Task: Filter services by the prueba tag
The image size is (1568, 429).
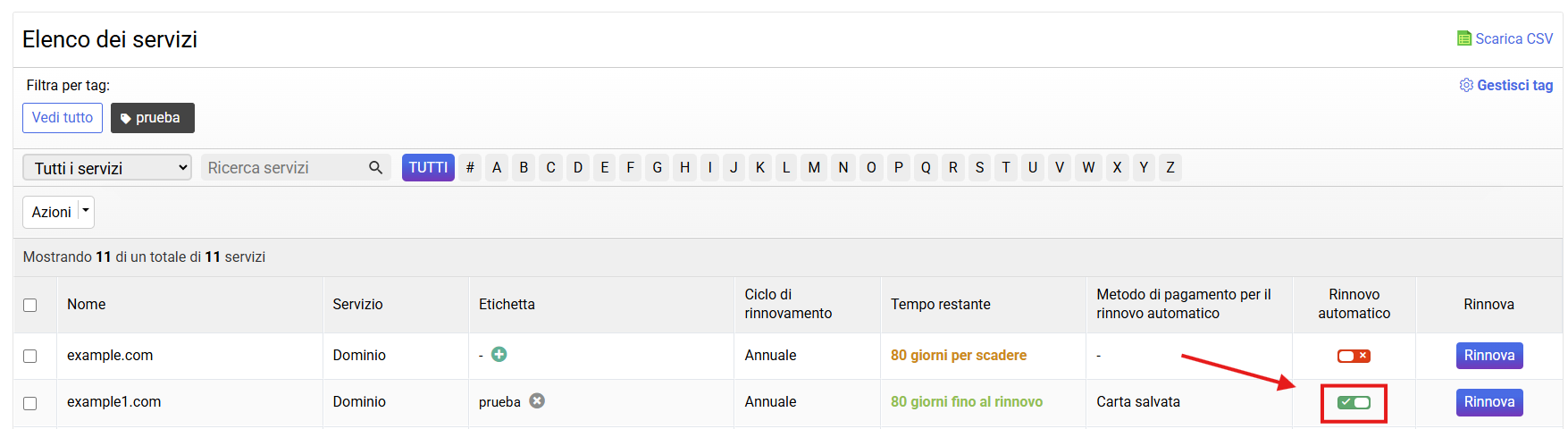Action: point(152,118)
